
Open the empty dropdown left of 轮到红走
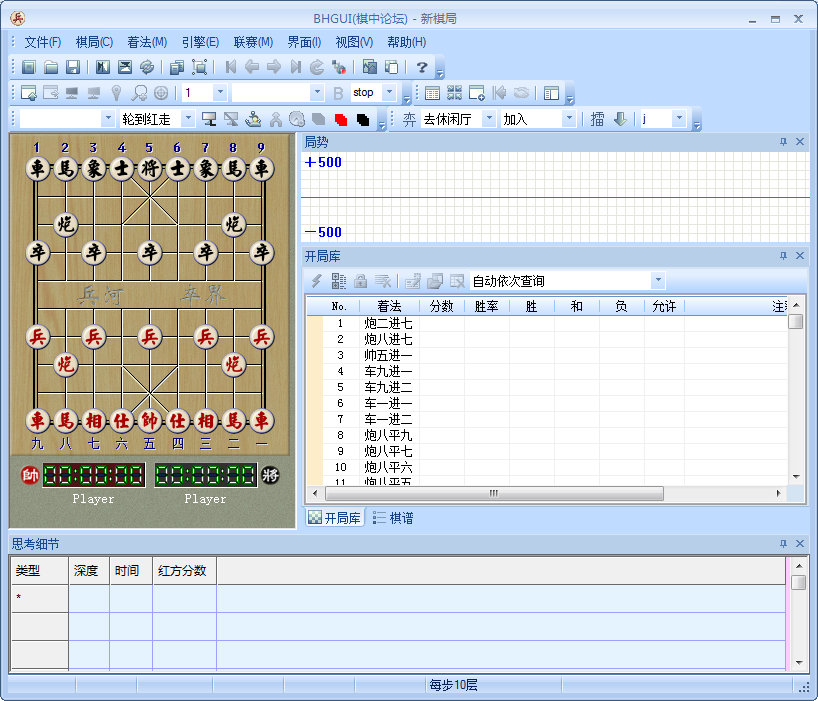coord(108,119)
